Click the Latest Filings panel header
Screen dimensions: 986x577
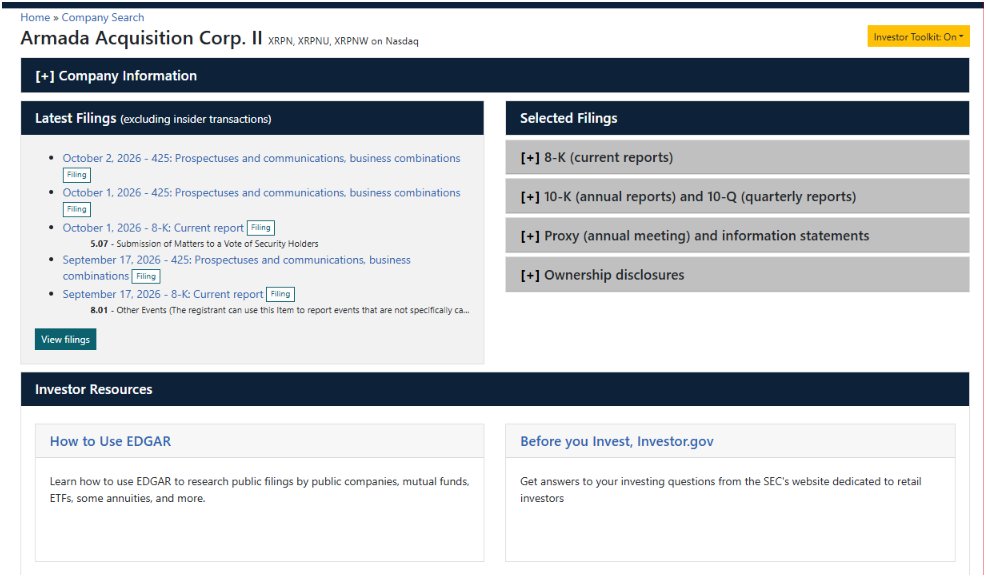[x=252, y=118]
